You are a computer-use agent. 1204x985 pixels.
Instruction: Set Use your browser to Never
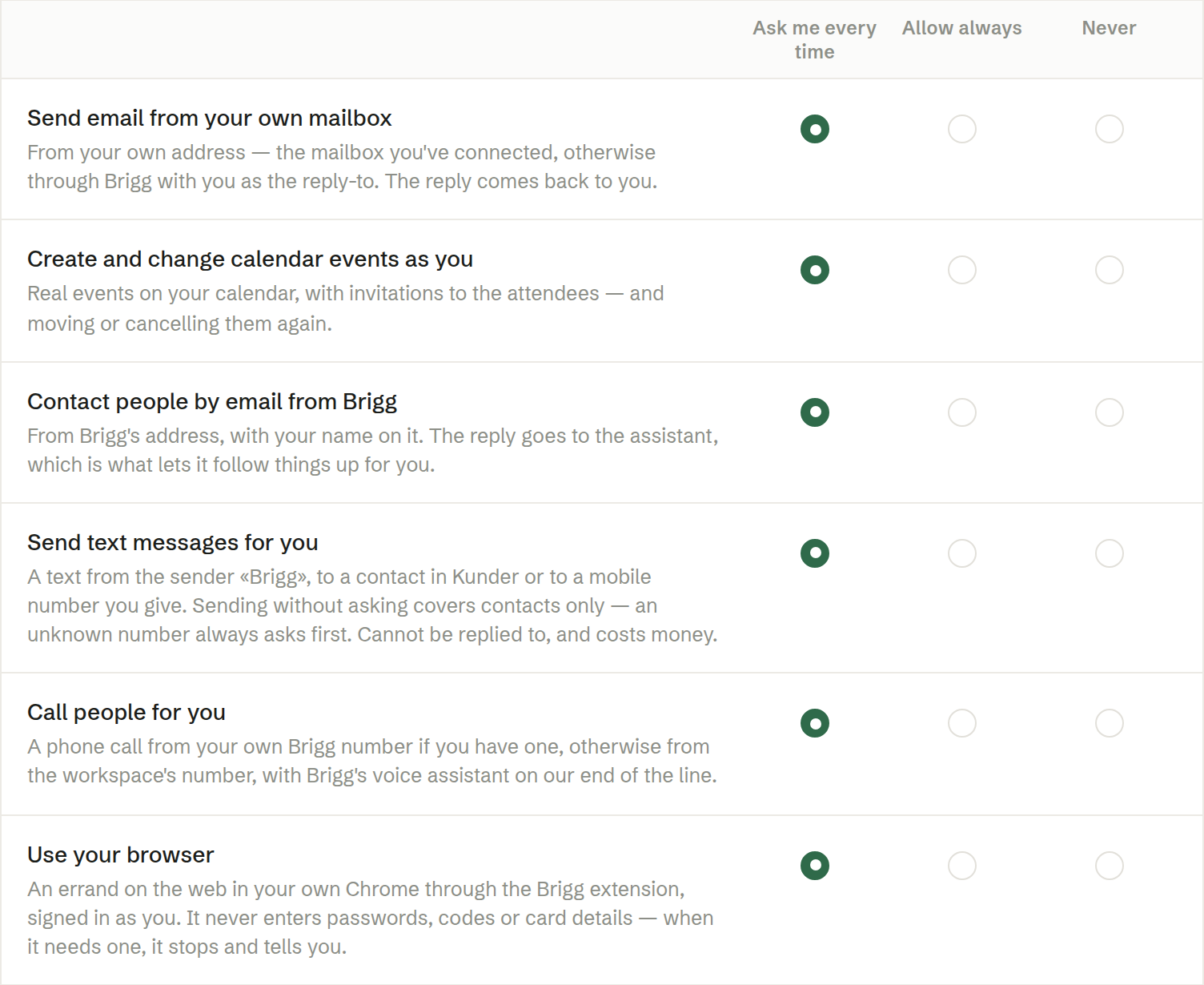pyautogui.click(x=1109, y=866)
